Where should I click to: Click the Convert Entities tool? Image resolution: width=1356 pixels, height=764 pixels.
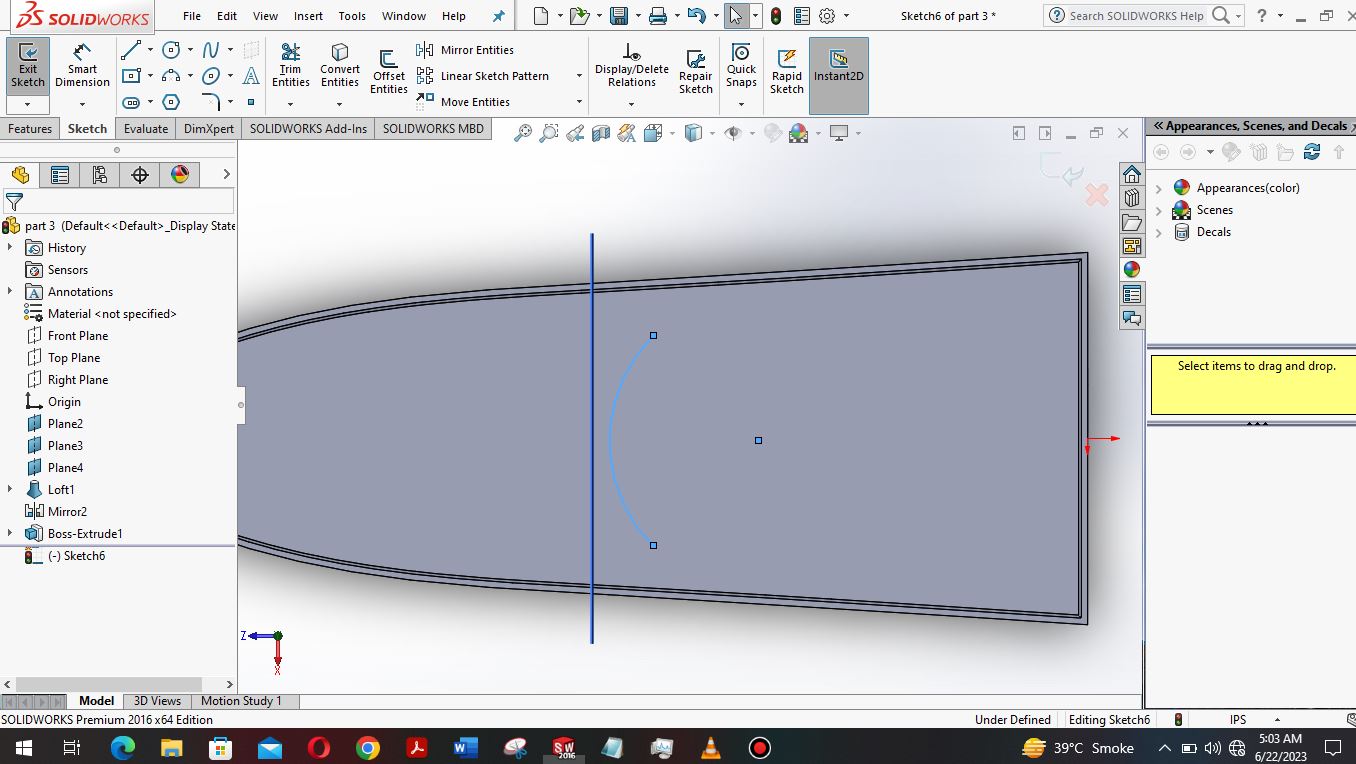340,66
